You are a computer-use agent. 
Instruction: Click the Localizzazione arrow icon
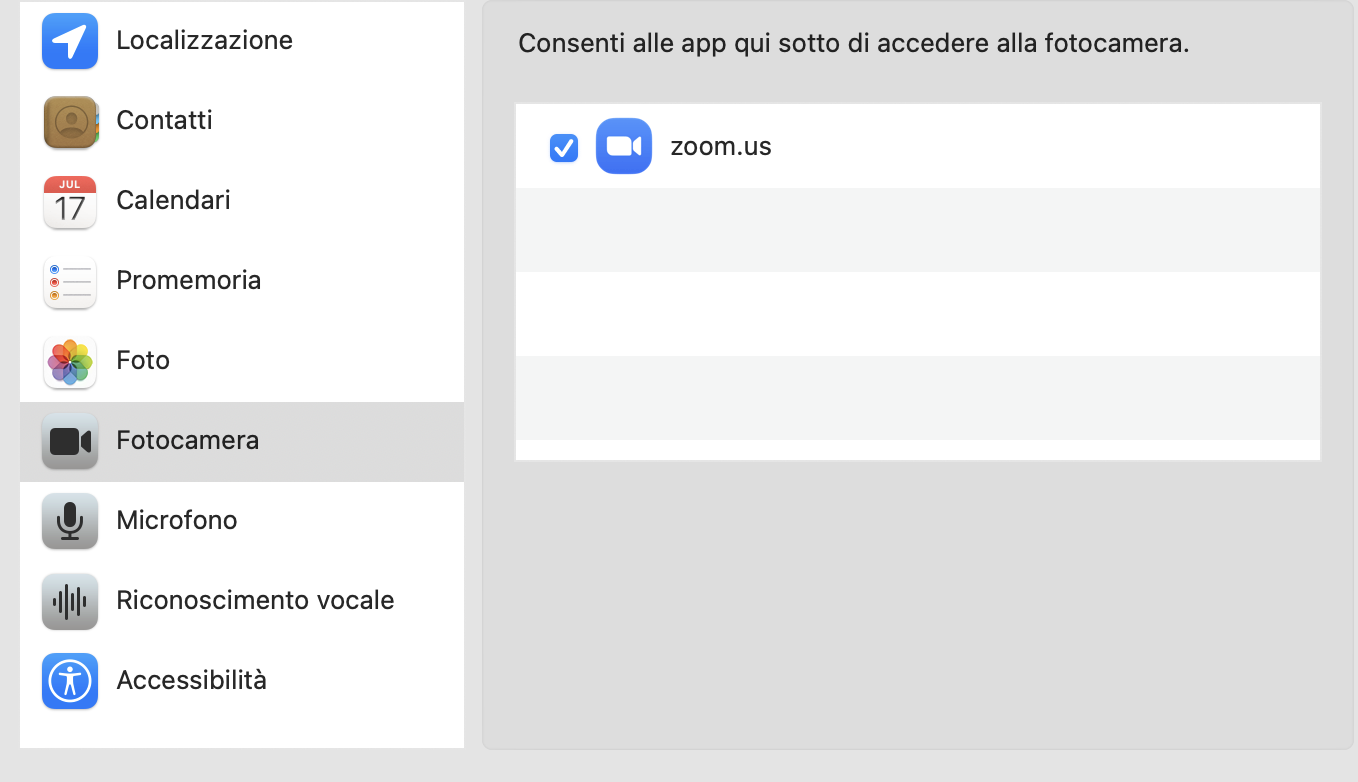tap(70, 41)
